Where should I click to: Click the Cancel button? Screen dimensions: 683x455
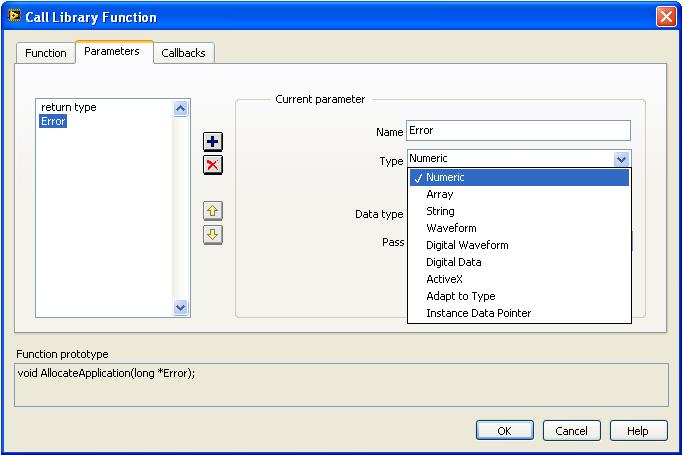pyautogui.click(x=572, y=431)
